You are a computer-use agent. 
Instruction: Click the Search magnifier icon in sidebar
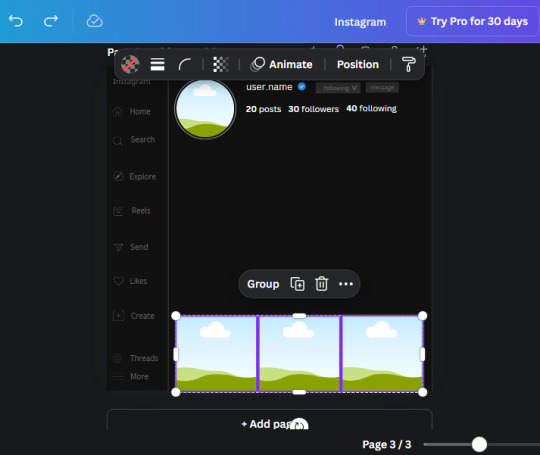tap(117, 141)
